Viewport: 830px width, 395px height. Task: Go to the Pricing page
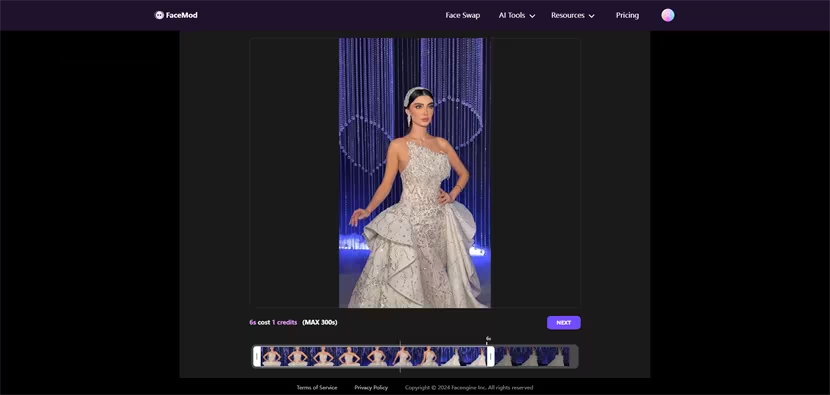[x=627, y=15]
